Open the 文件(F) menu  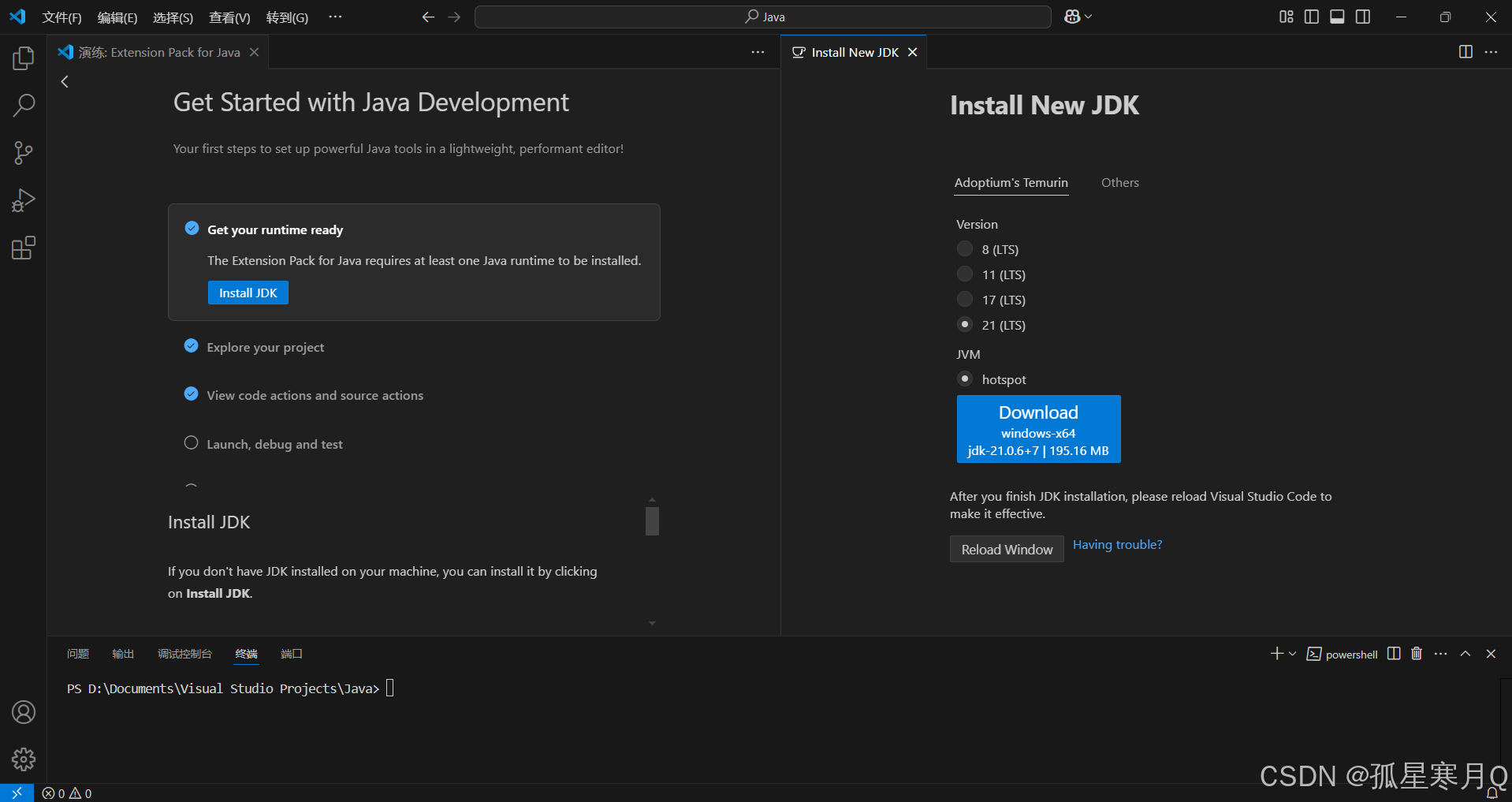61,17
